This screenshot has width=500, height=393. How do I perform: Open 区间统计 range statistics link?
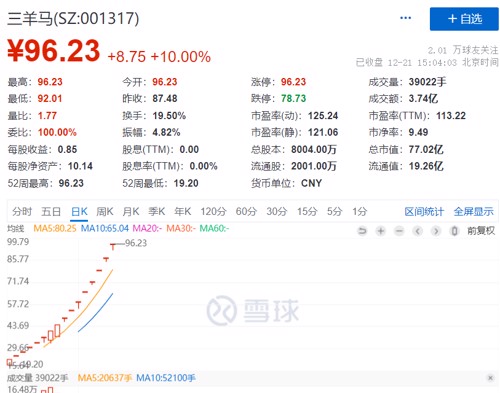(x=424, y=211)
